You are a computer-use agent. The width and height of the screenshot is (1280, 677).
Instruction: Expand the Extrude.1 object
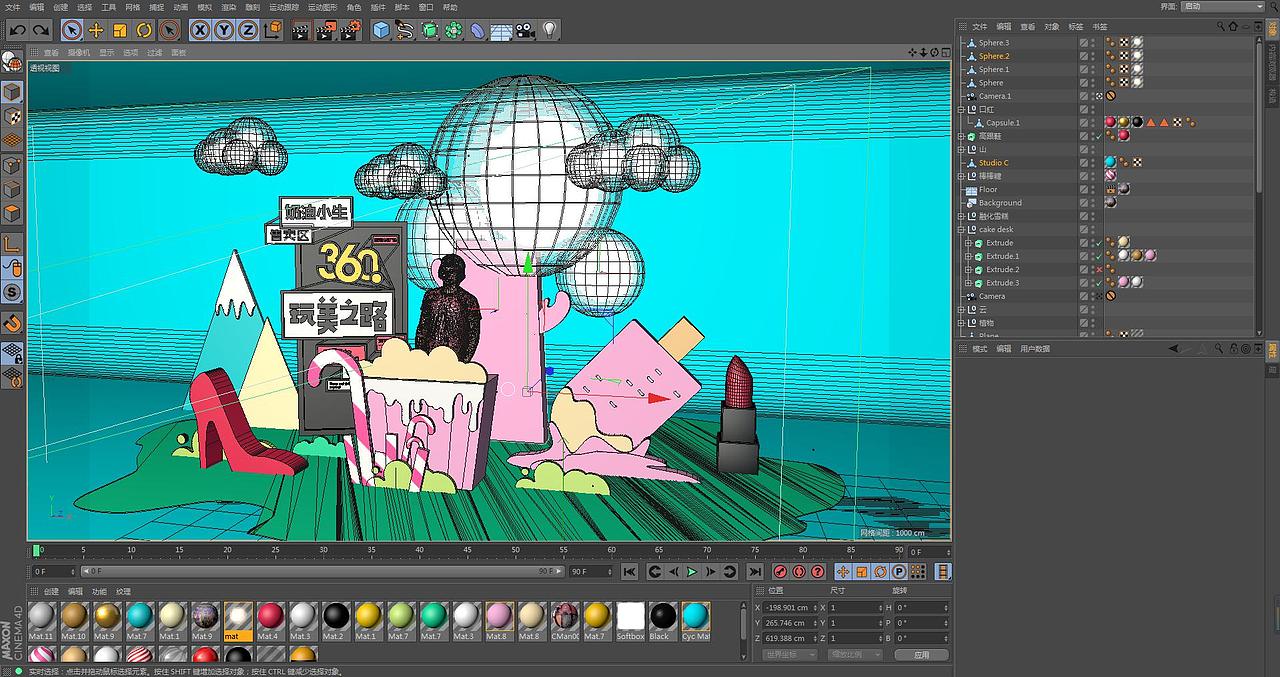969,256
